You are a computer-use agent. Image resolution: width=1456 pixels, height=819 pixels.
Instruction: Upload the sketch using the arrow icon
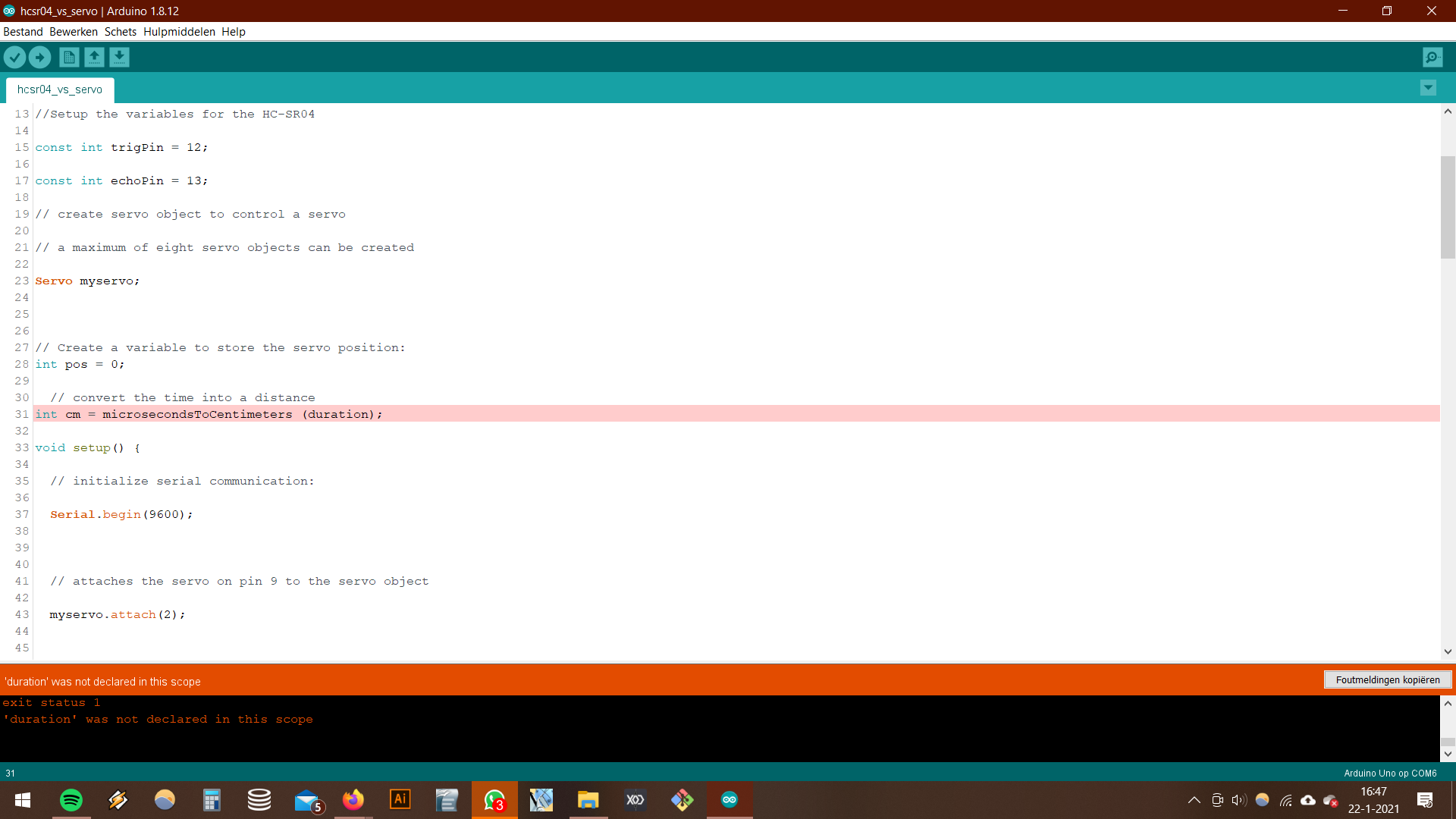(39, 57)
